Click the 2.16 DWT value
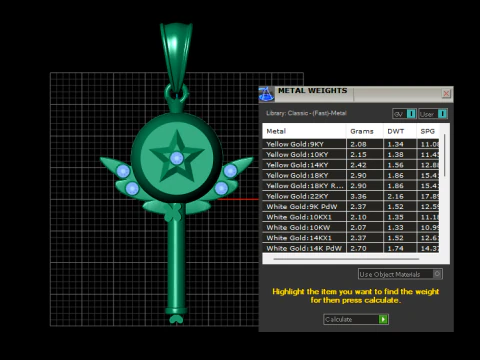The image size is (480, 360). 395,196
